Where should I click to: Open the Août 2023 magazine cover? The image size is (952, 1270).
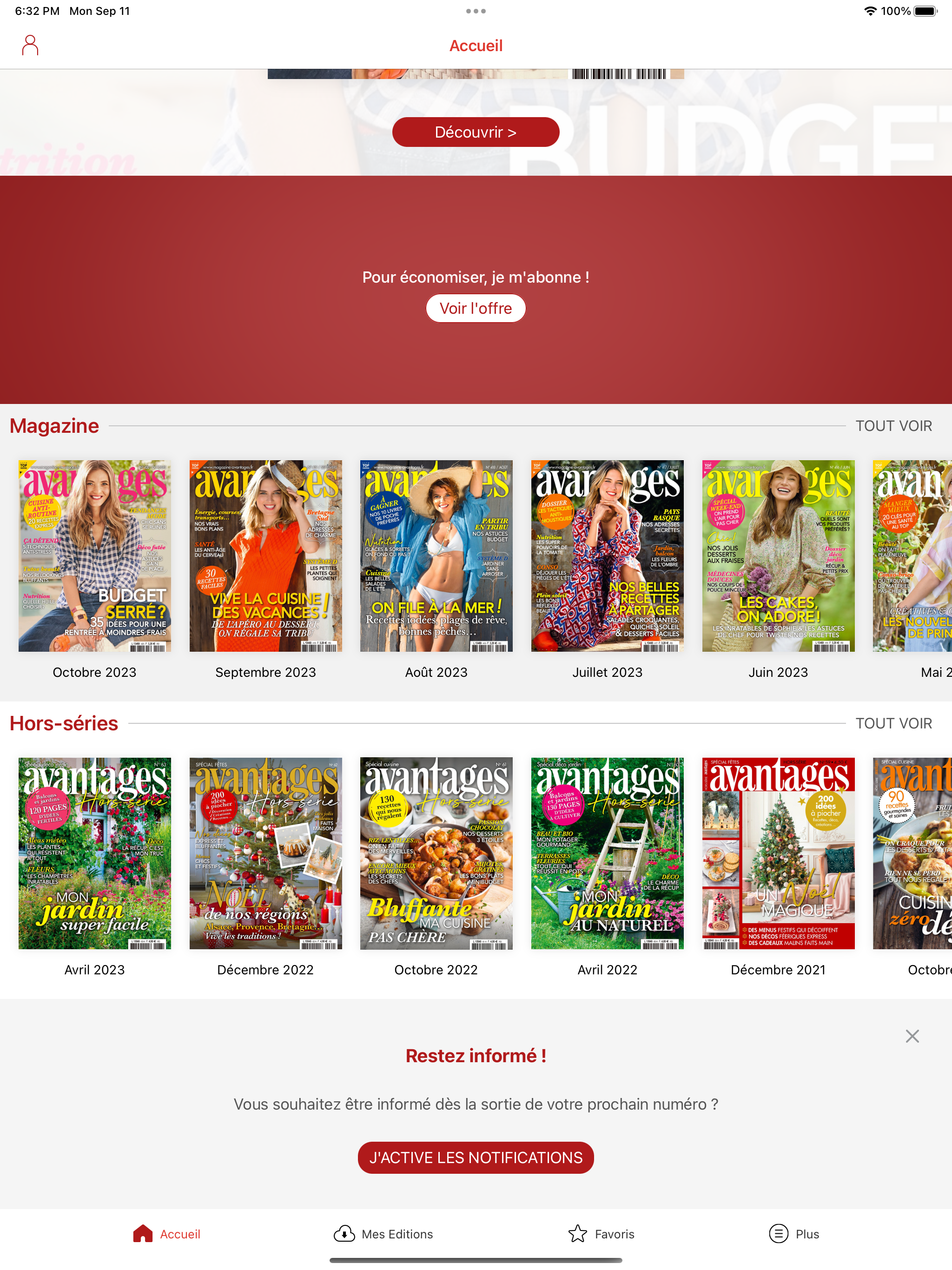[436, 556]
